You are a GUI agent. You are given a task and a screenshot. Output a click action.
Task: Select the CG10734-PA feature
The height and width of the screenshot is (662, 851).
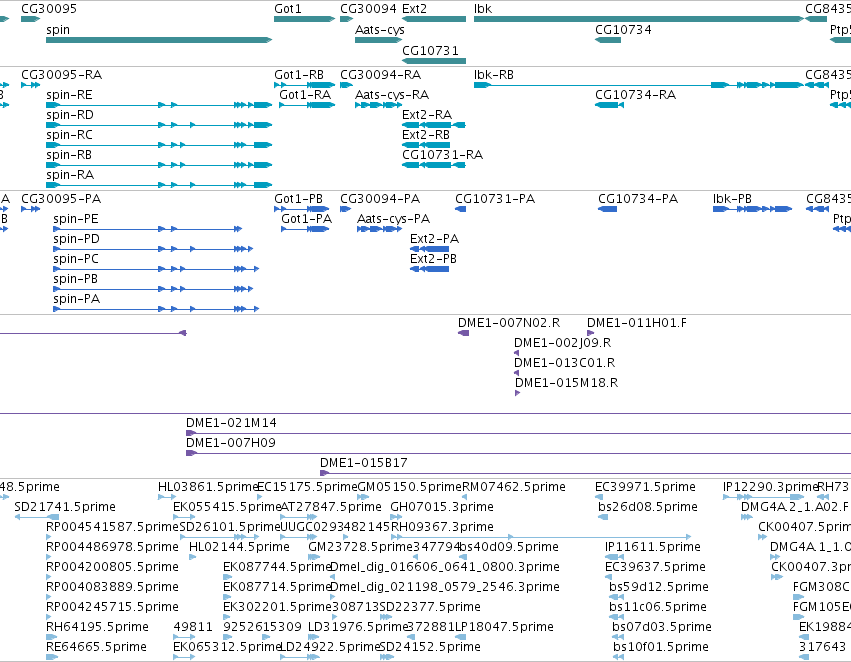click(607, 209)
